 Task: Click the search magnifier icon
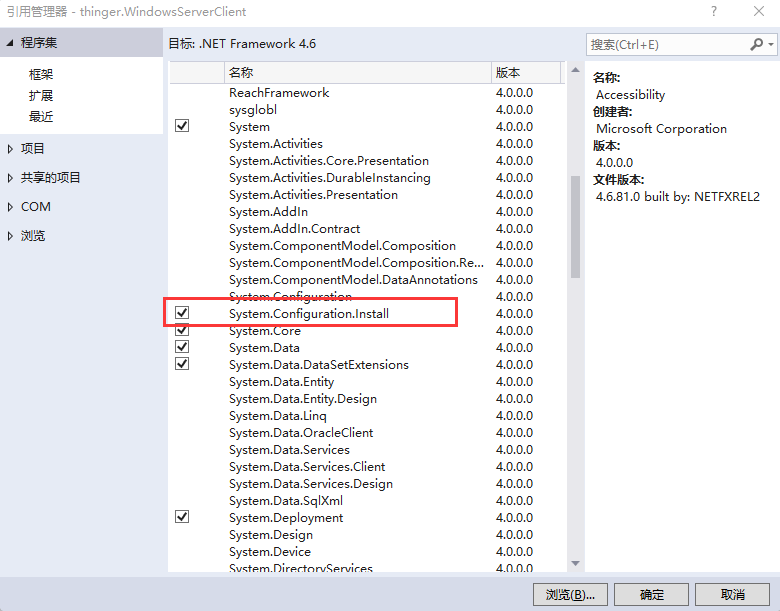tap(756, 45)
